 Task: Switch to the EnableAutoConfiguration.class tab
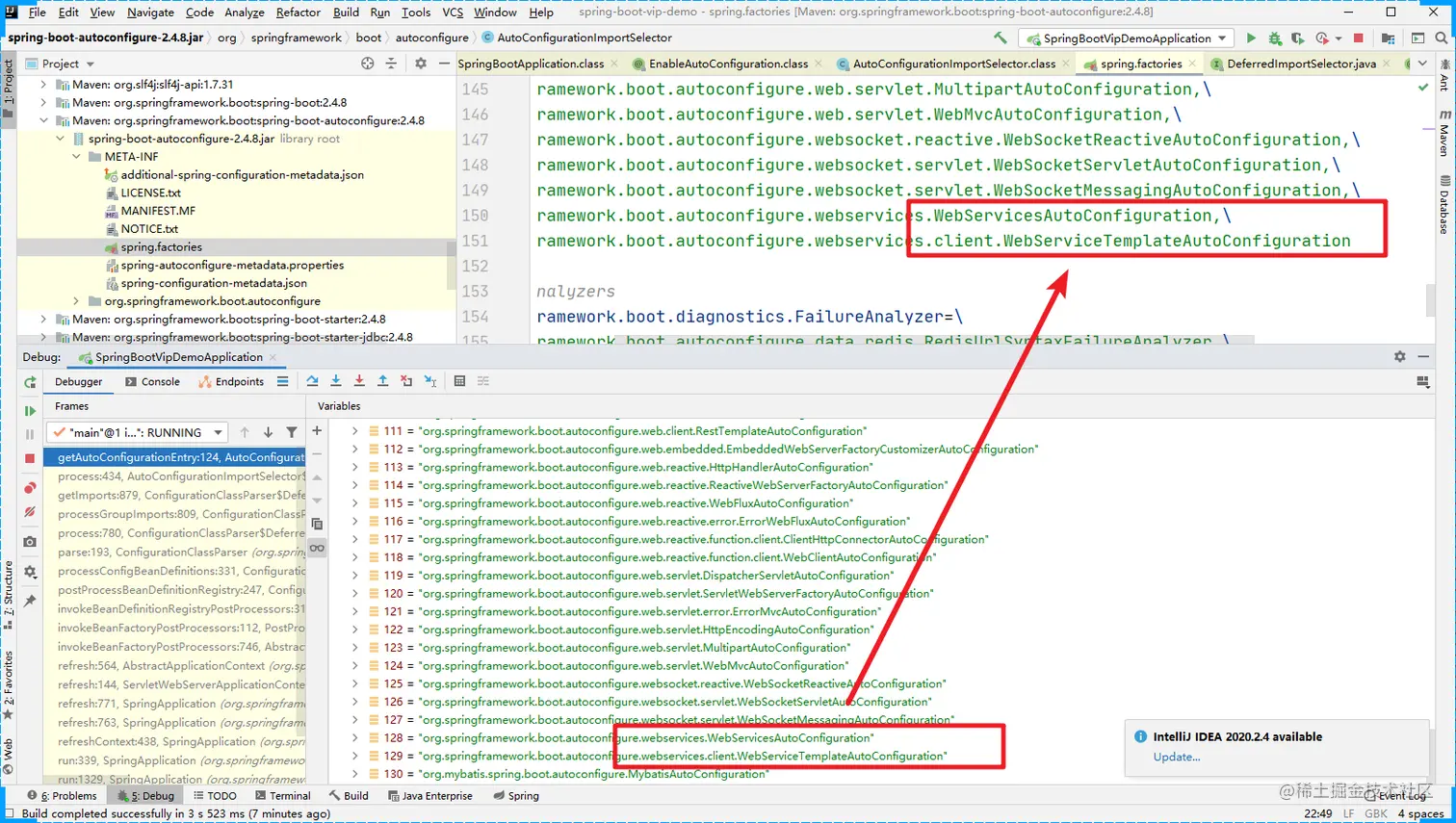point(728,64)
